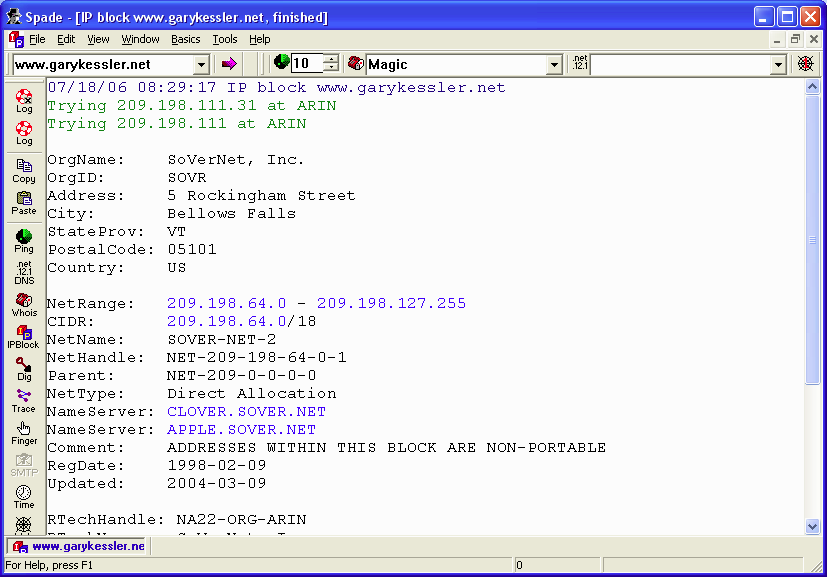Run the Ping tool from sidebar
This screenshot has width=827, height=577.
[x=24, y=242]
